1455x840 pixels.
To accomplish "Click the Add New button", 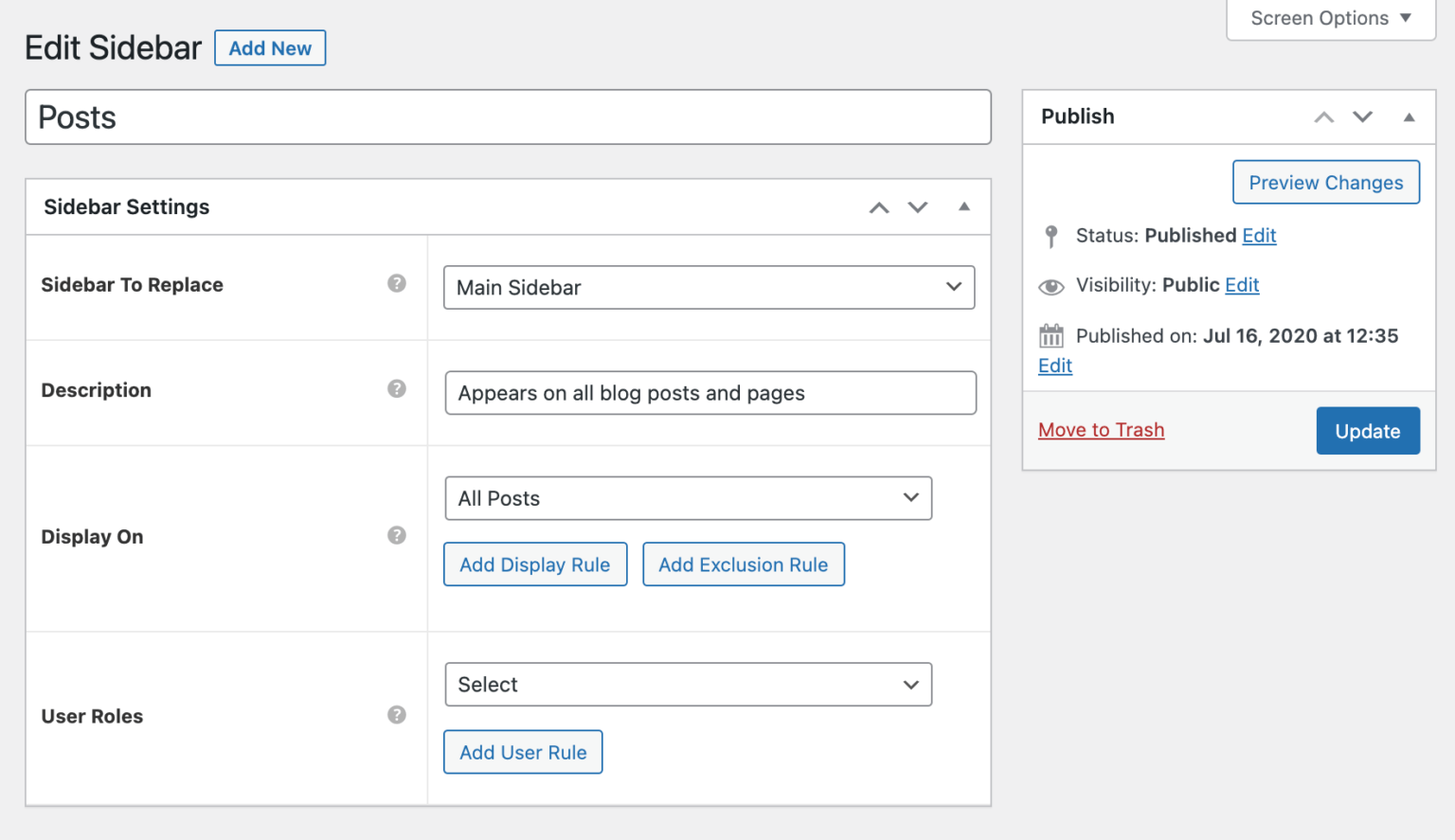I will coord(270,47).
